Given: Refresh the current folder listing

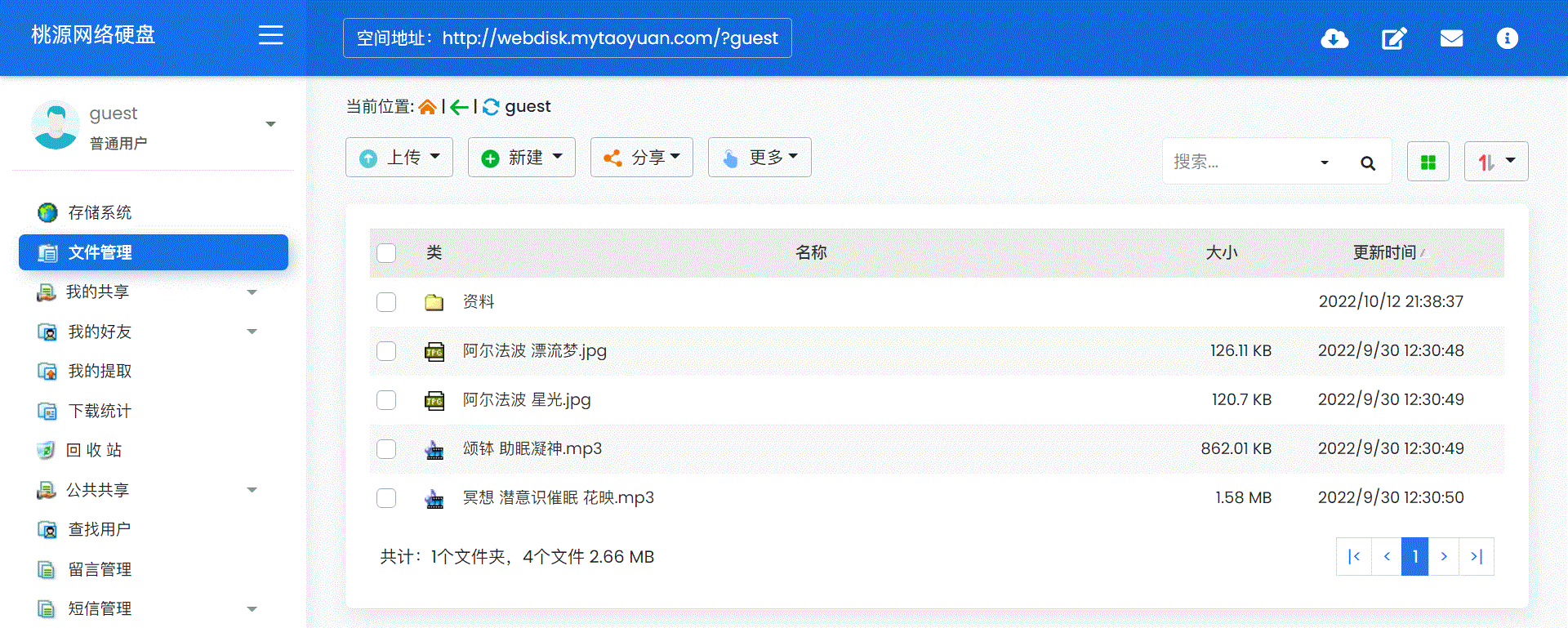Looking at the screenshot, I should pos(491,107).
